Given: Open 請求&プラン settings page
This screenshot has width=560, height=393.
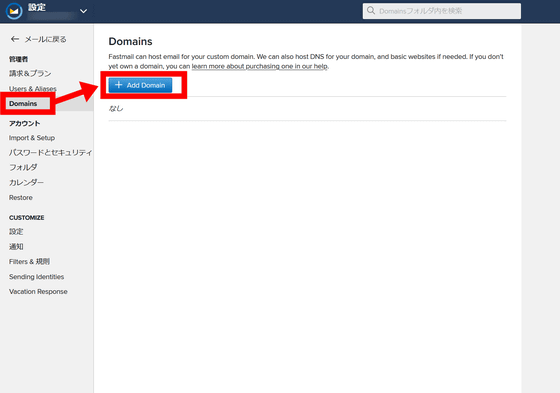Looking at the screenshot, I should (x=30, y=73).
